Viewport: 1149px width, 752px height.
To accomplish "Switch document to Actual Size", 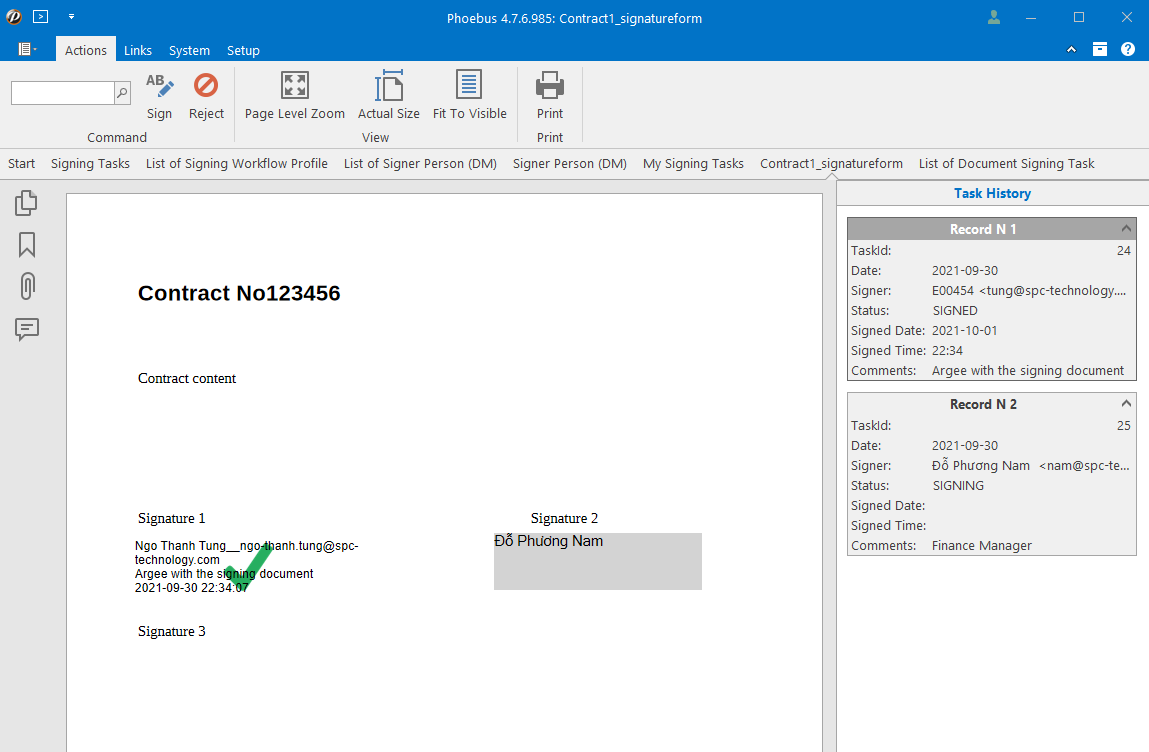I will pyautogui.click(x=388, y=86).
